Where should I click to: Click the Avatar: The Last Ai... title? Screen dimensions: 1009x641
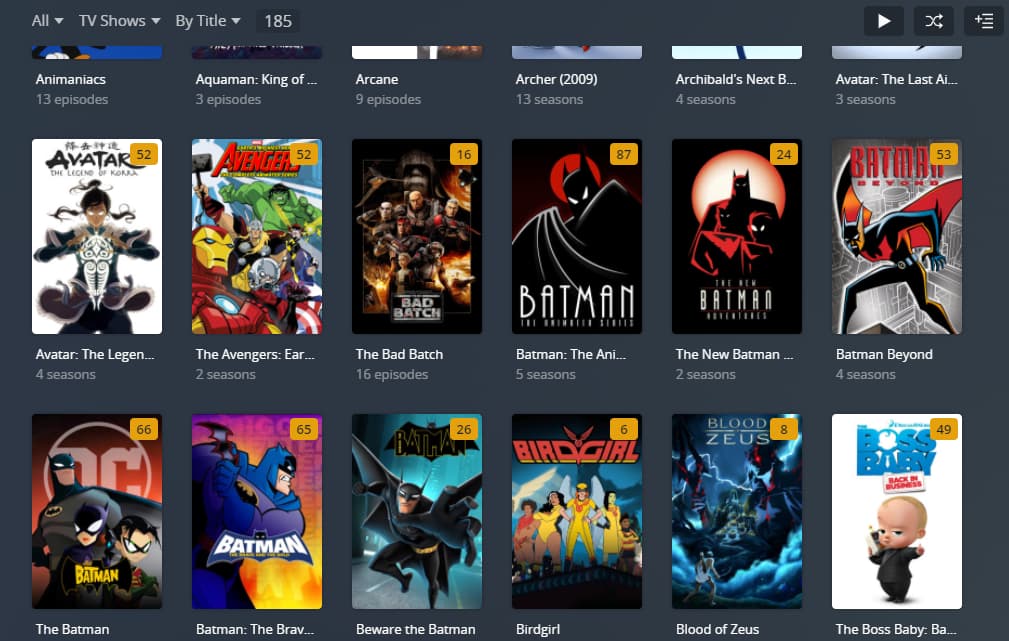click(x=896, y=79)
